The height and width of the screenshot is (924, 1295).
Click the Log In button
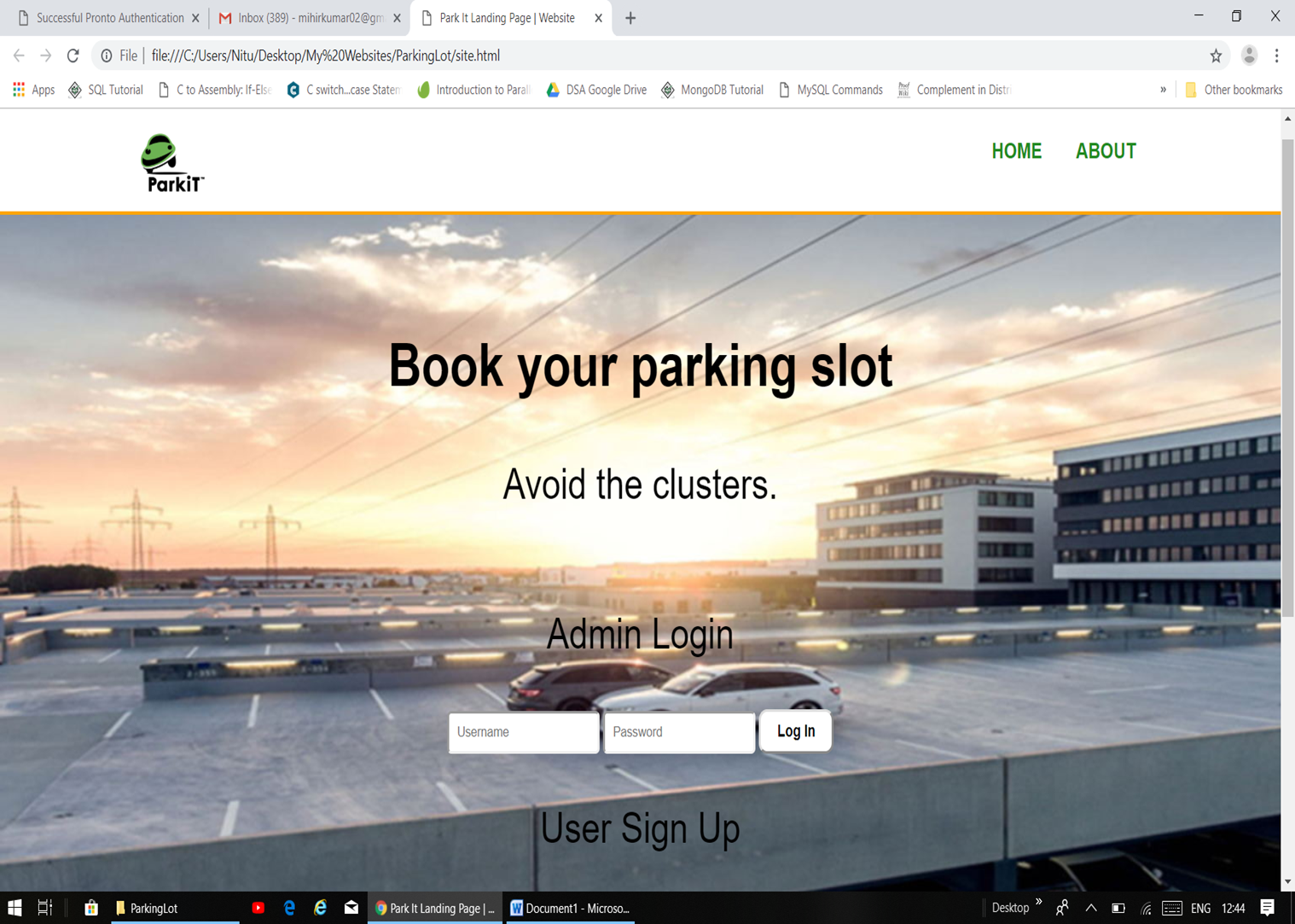pos(795,731)
